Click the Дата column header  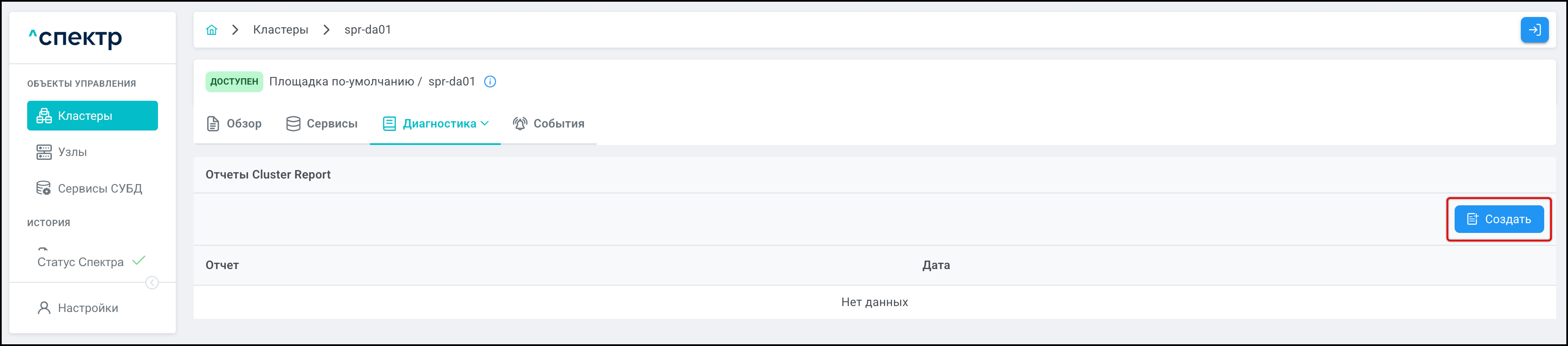pos(936,265)
